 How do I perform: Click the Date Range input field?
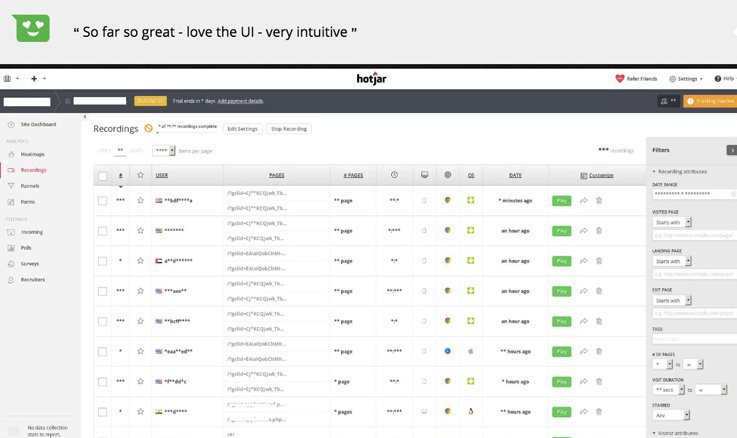coord(694,194)
